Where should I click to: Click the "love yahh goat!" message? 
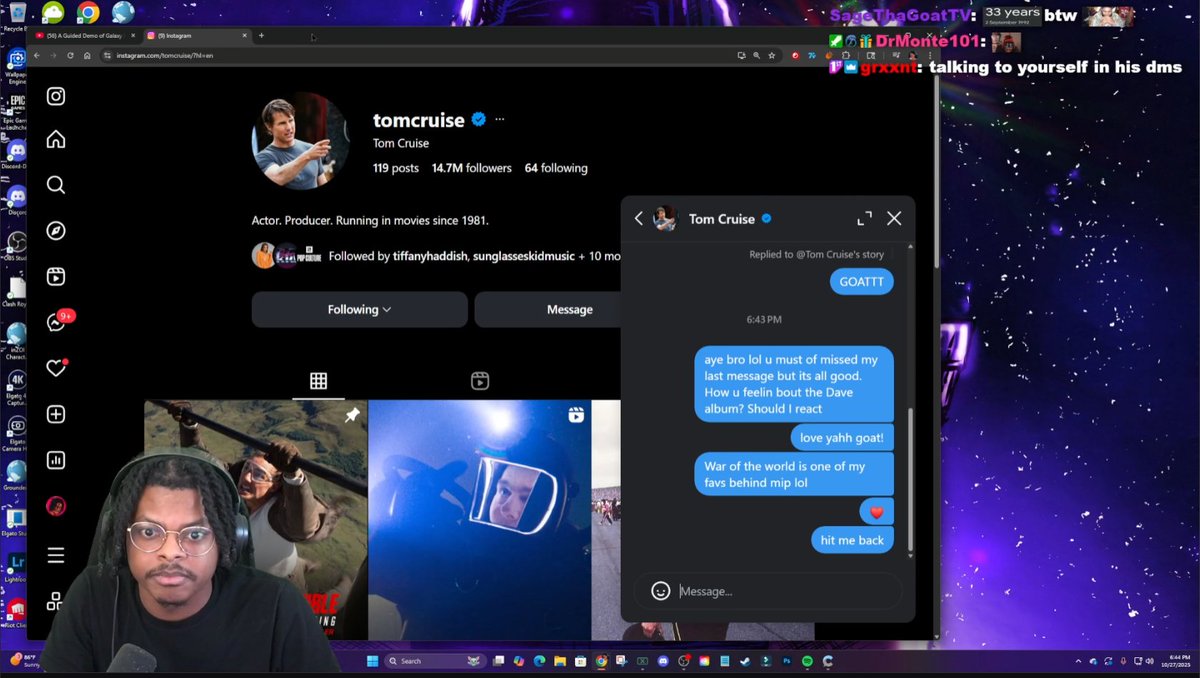[x=841, y=437]
